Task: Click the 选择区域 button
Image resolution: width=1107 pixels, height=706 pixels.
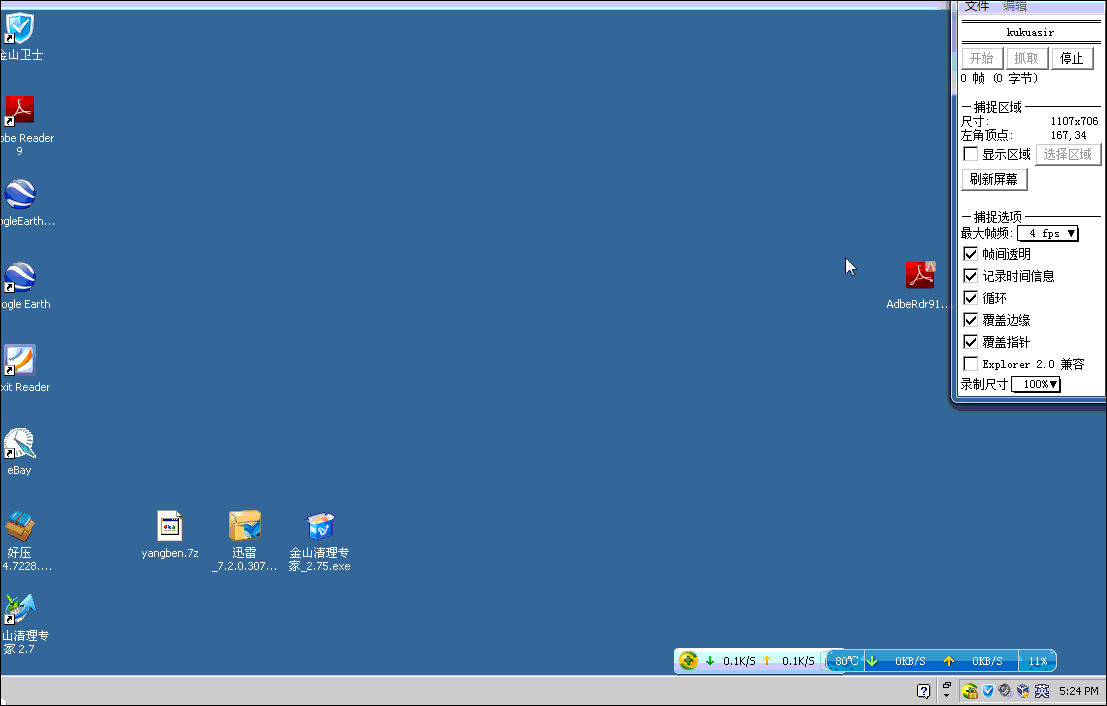Action: point(1068,154)
